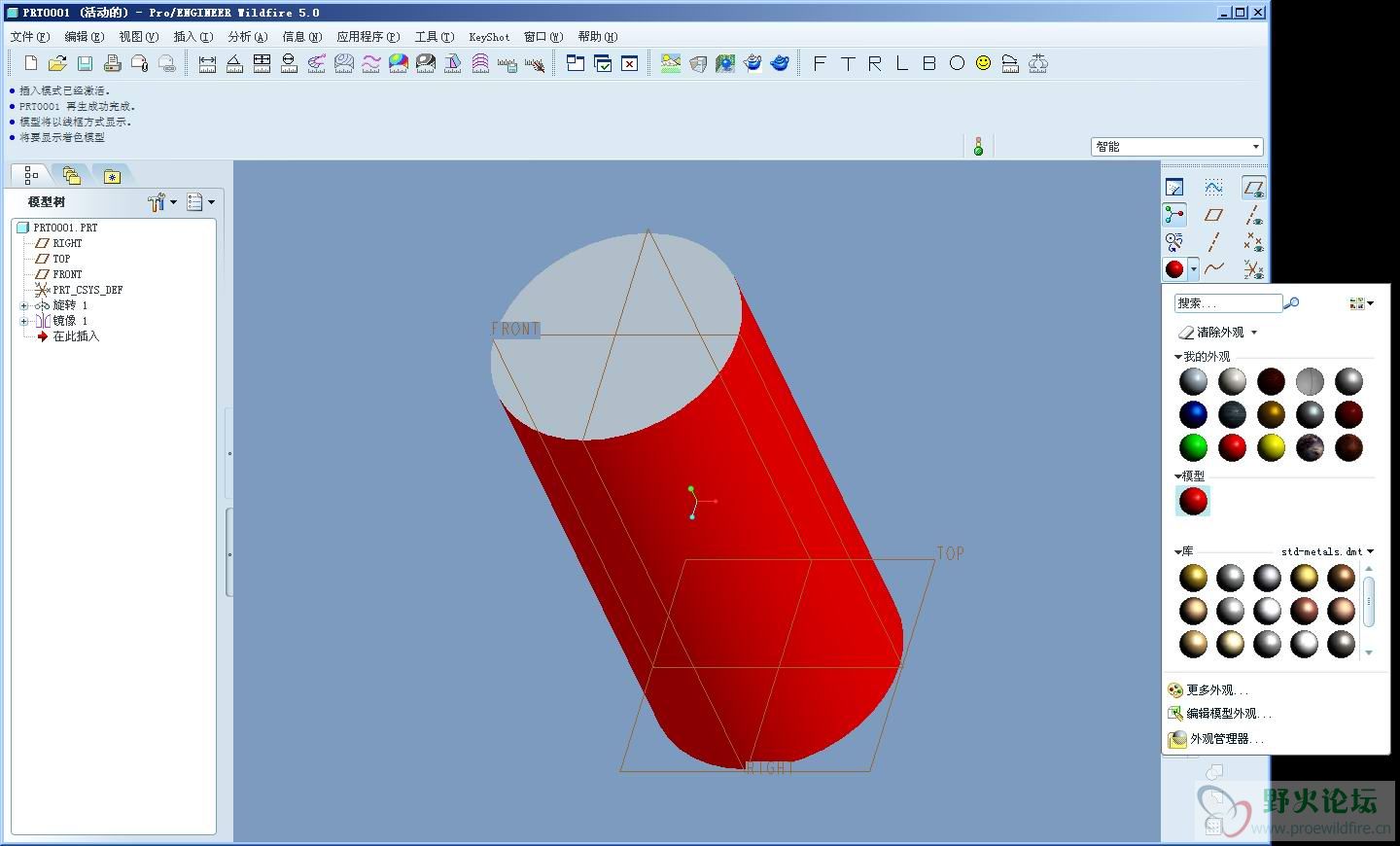
Task: Open the 清除外观 dropdown arrow
Action: [1254, 333]
